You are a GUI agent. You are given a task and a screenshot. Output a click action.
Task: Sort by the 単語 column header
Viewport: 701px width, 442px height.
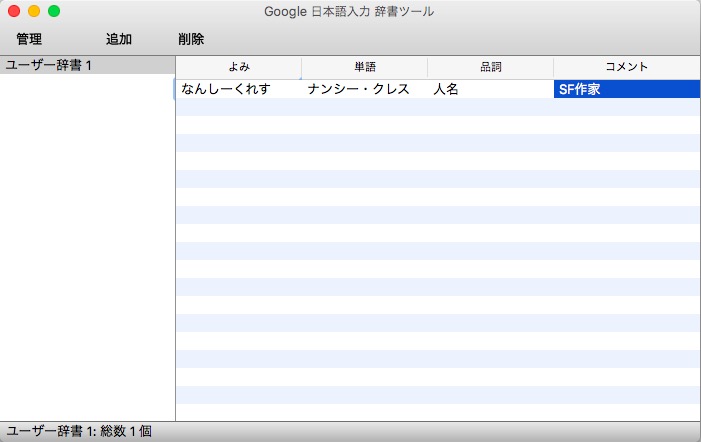click(365, 67)
